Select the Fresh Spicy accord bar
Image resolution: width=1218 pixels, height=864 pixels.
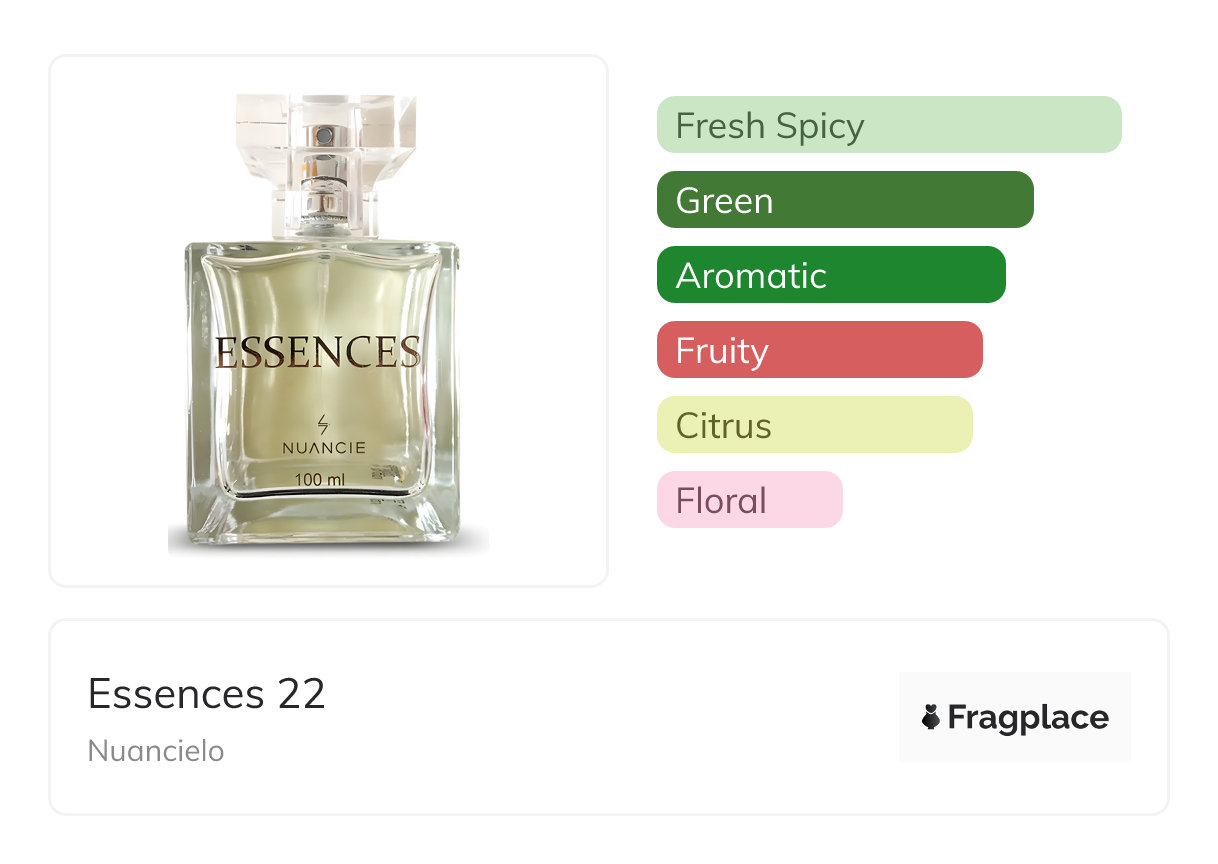pyautogui.click(x=888, y=125)
